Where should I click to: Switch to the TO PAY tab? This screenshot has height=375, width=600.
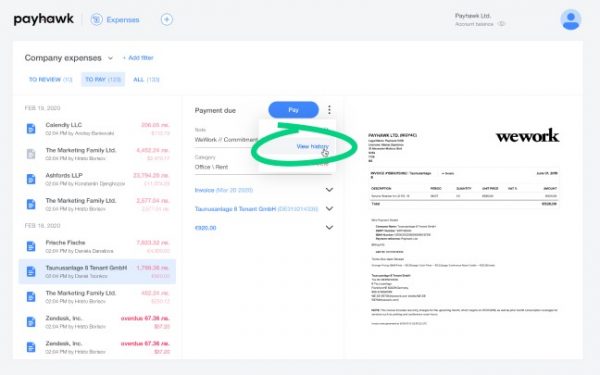pyautogui.click(x=103, y=79)
